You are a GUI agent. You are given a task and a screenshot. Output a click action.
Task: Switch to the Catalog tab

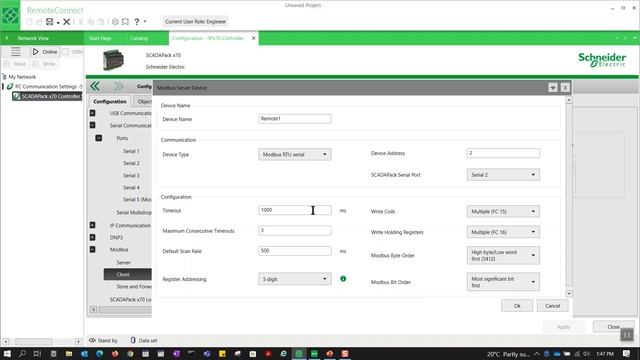pos(139,38)
